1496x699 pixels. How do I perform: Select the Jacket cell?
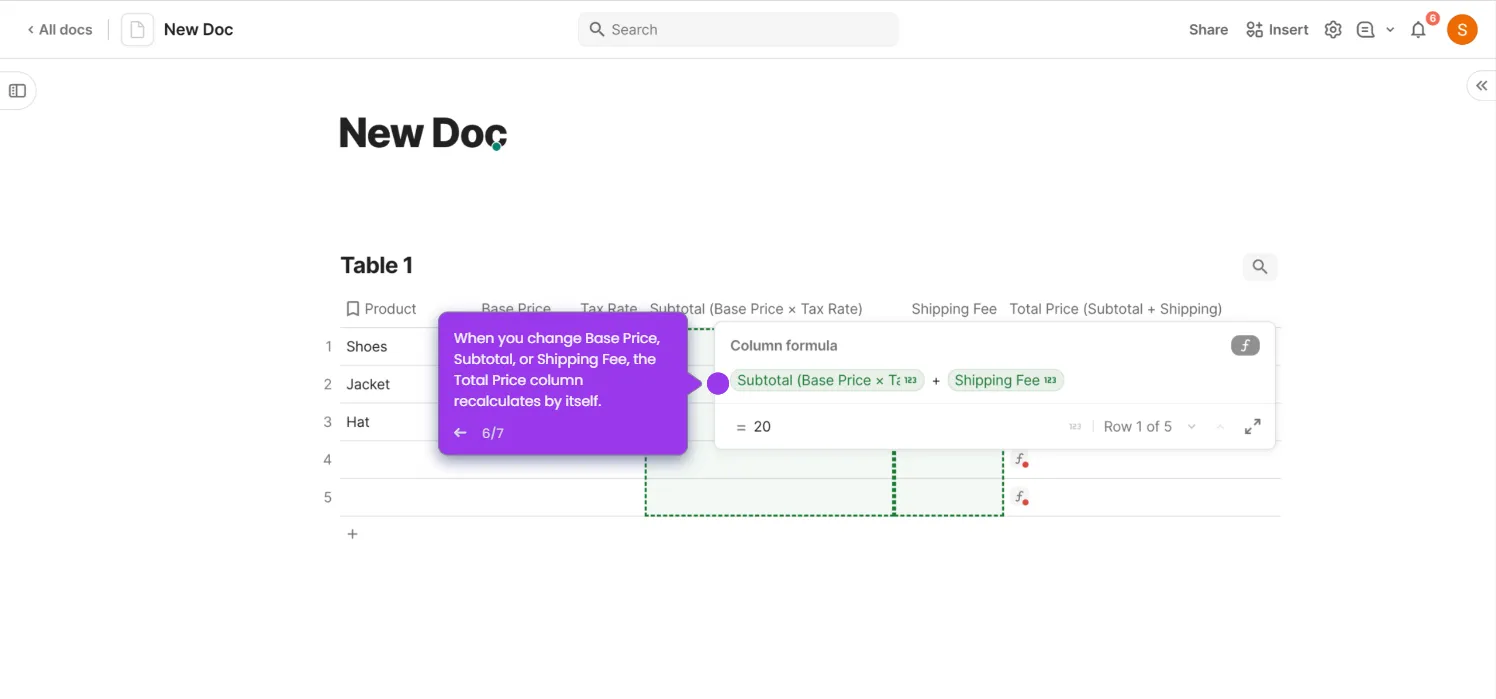tap(368, 384)
